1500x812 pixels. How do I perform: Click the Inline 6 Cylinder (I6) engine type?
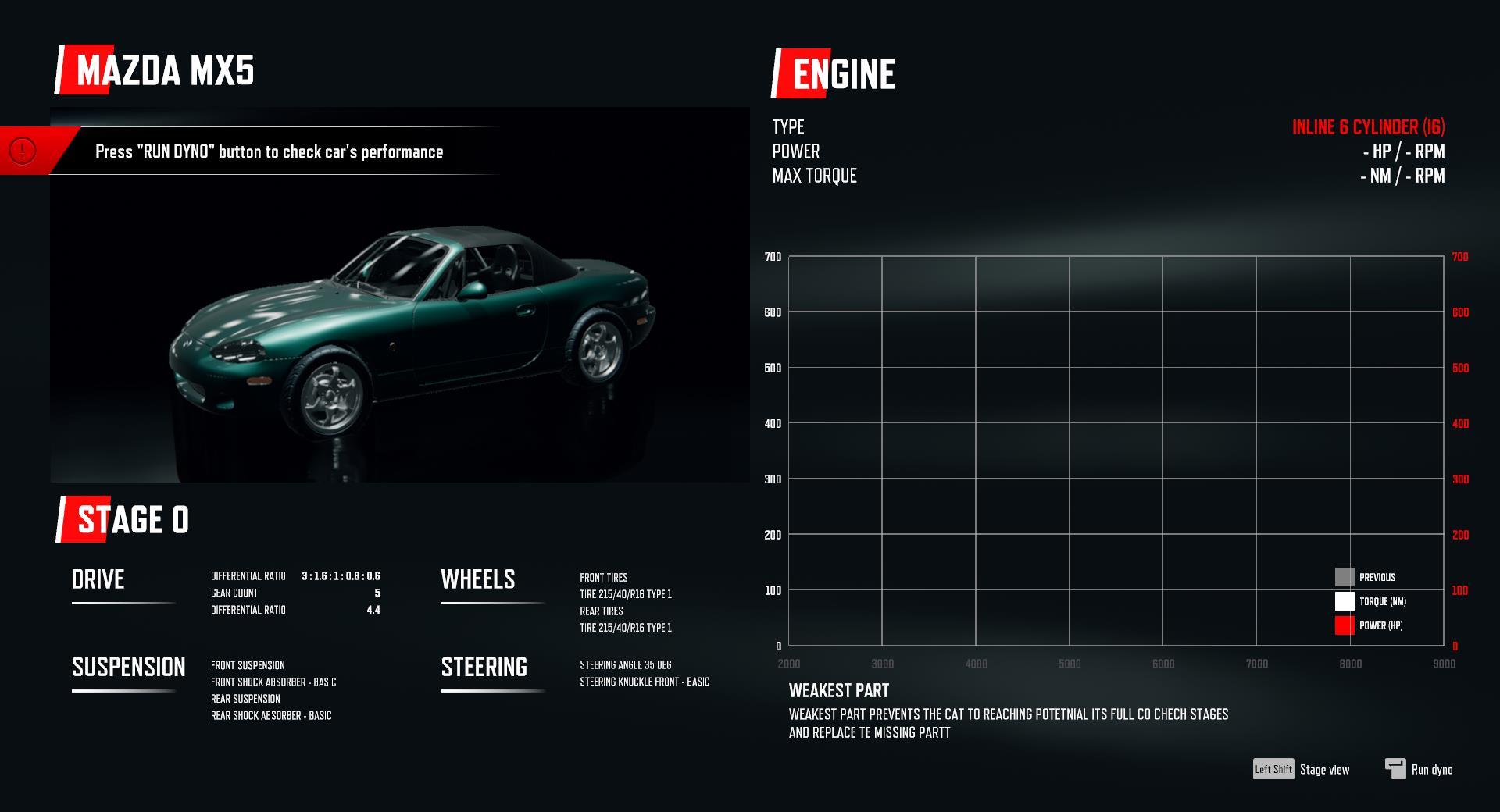[1368, 127]
